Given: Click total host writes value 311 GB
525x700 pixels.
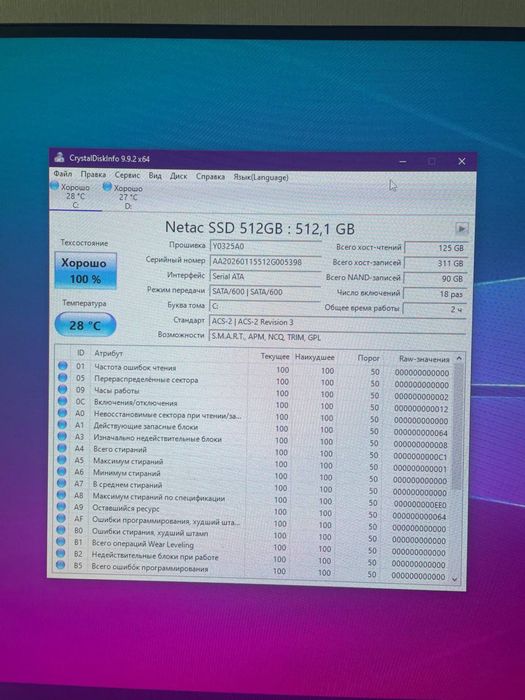Looking at the screenshot, I should pos(435,263).
